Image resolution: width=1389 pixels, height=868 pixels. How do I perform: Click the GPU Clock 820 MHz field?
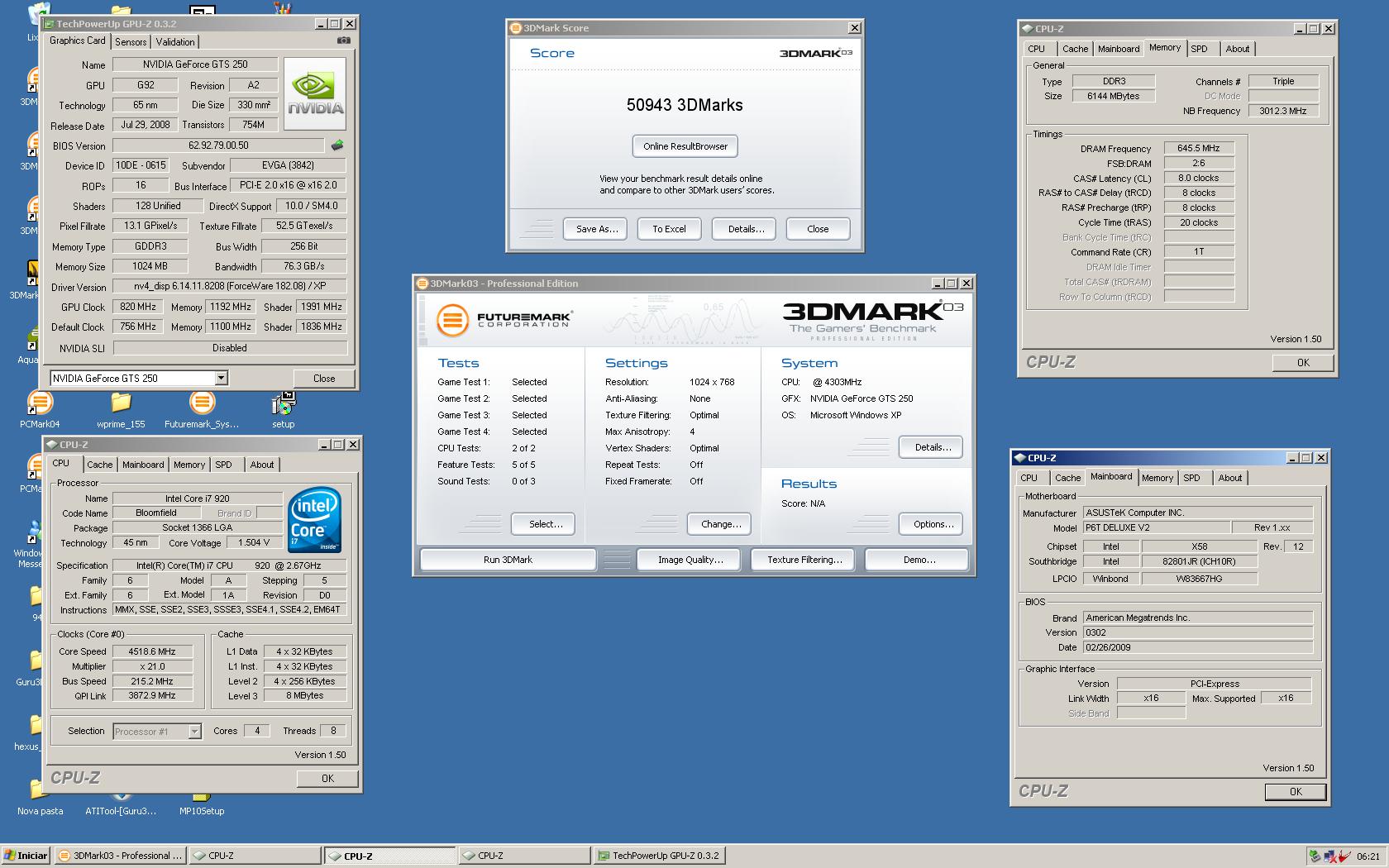(x=138, y=307)
